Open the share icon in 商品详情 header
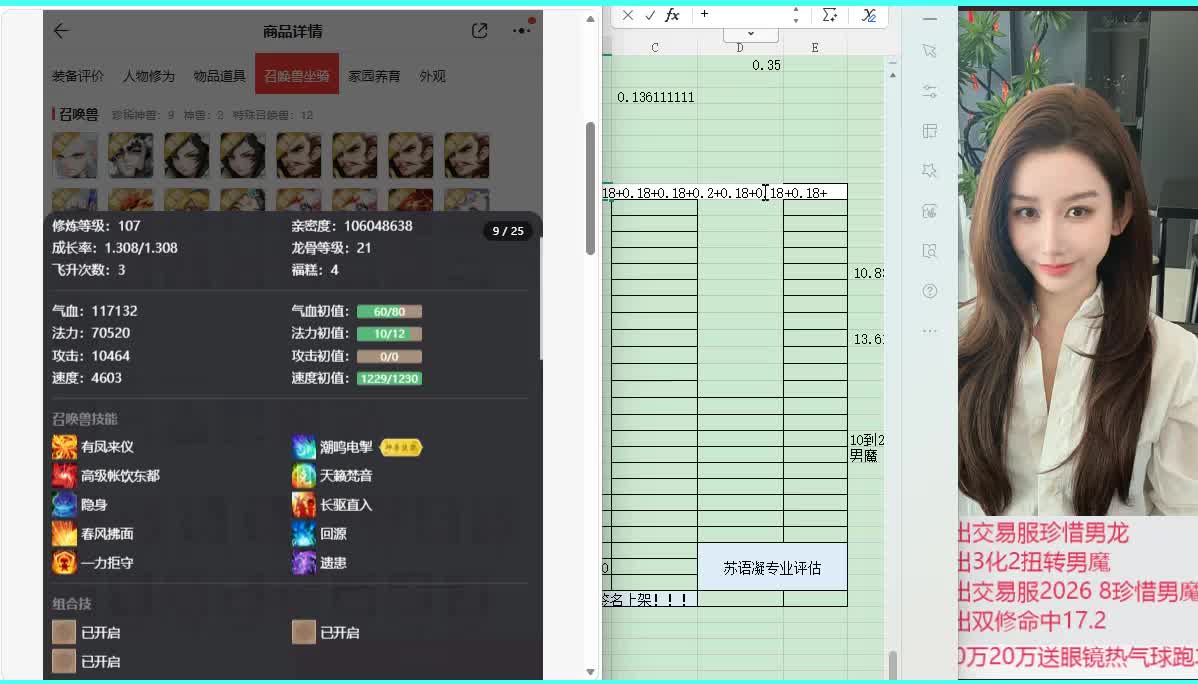The height and width of the screenshot is (684, 1198). coord(479,31)
